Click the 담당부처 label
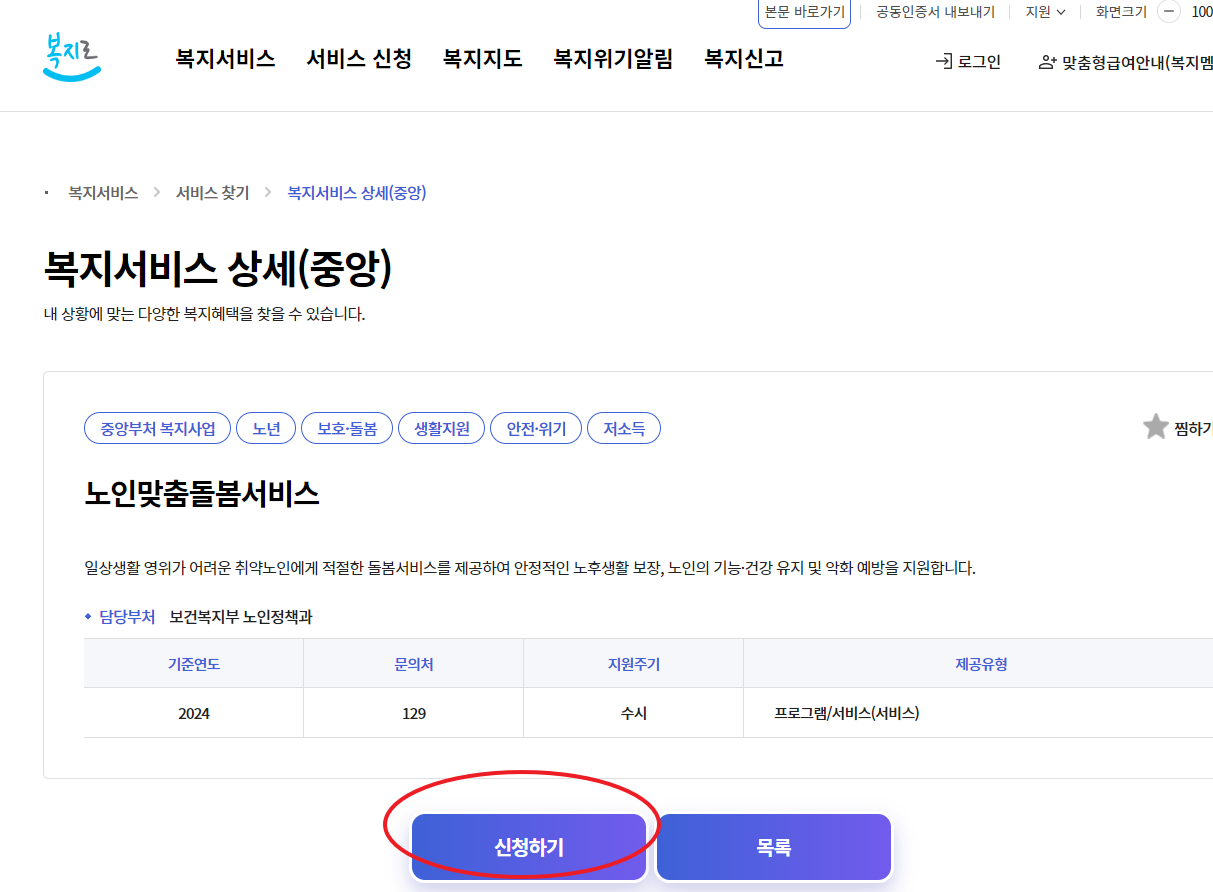This screenshot has height=892, width=1213. coord(127,617)
